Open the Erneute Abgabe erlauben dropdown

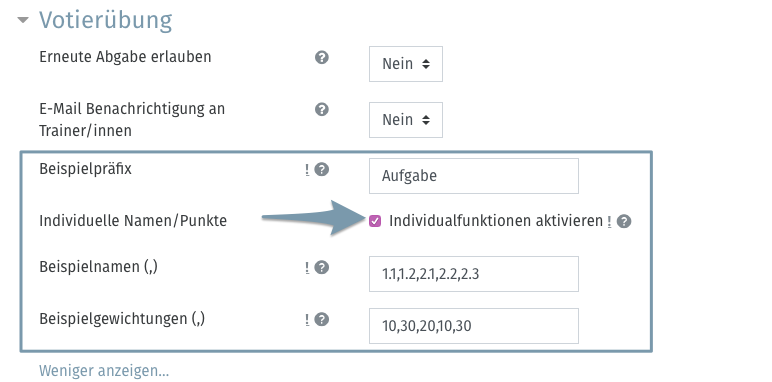pos(406,64)
